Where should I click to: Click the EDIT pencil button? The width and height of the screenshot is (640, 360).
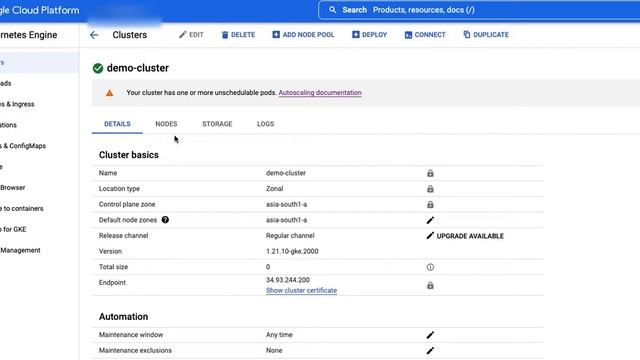[x=191, y=35]
